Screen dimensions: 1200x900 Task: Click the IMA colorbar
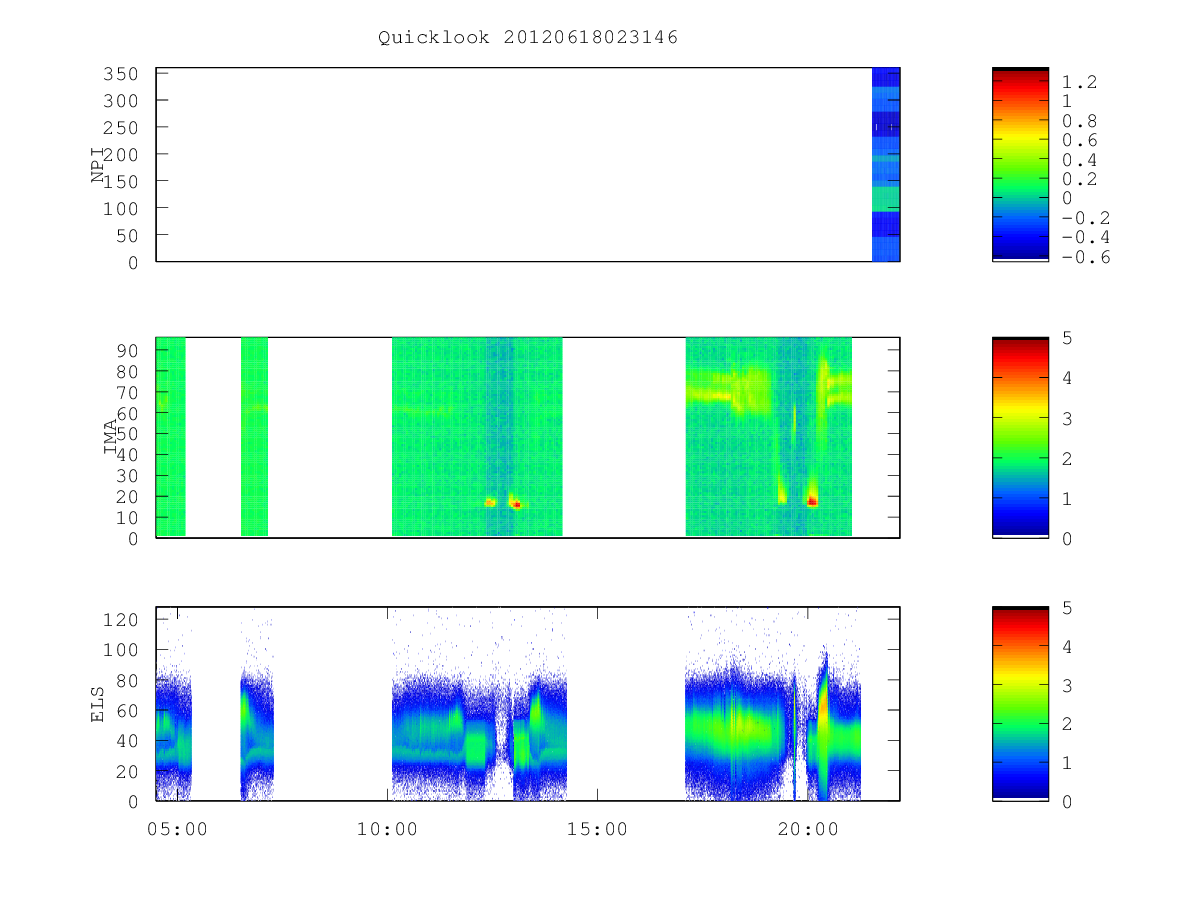1020,437
